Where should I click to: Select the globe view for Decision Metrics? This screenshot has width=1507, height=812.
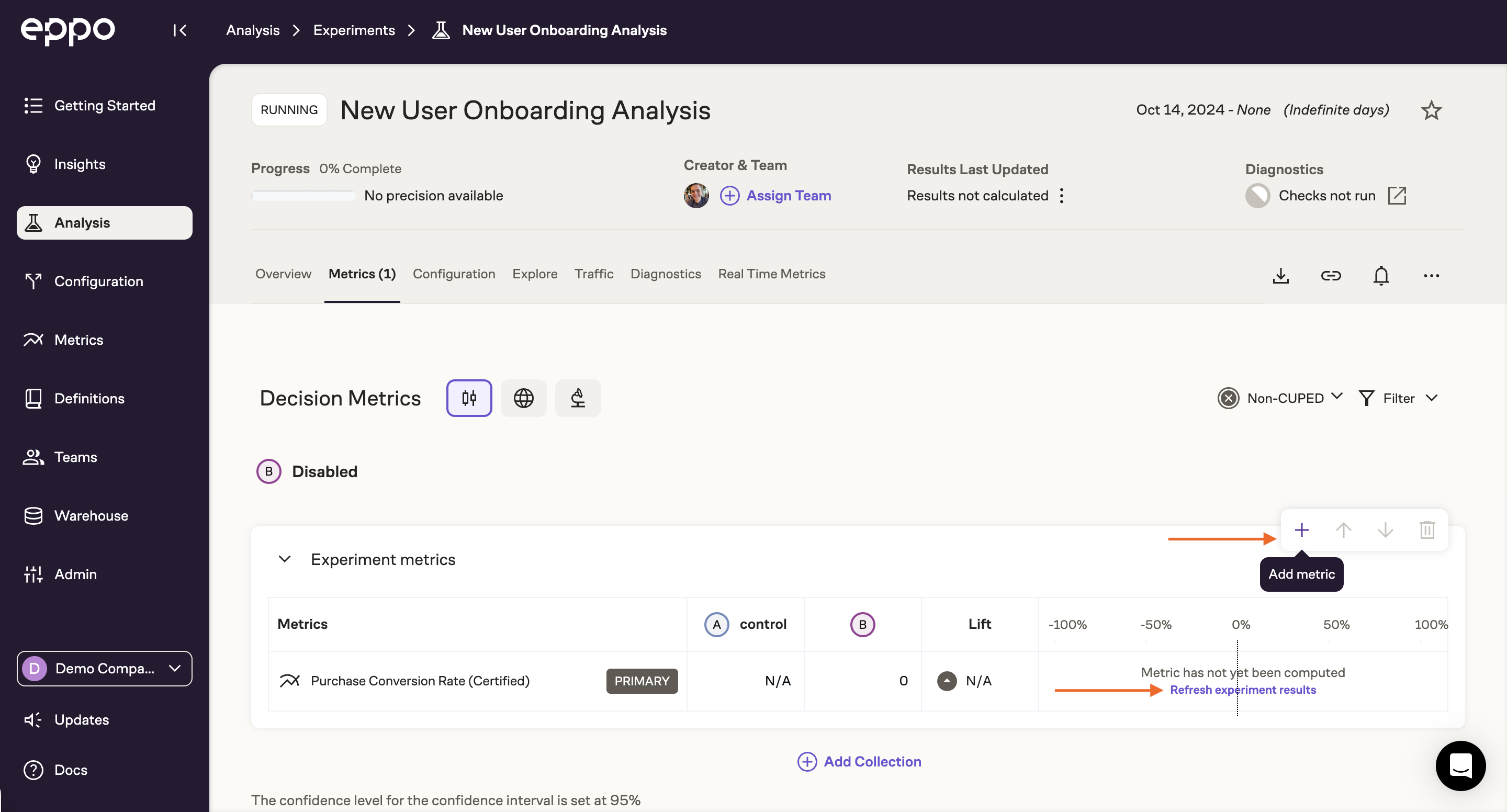pyautogui.click(x=524, y=398)
